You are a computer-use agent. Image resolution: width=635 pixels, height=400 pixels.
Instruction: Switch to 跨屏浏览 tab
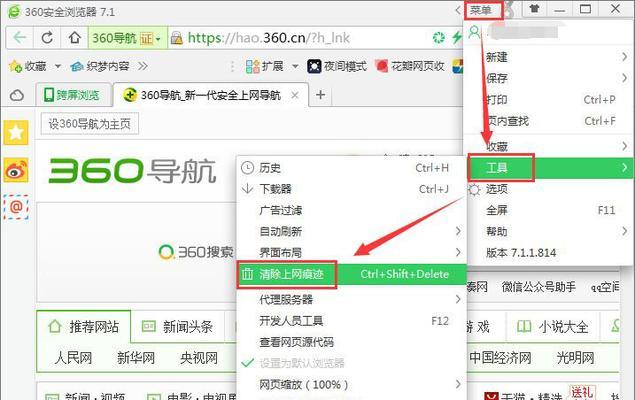[73, 95]
